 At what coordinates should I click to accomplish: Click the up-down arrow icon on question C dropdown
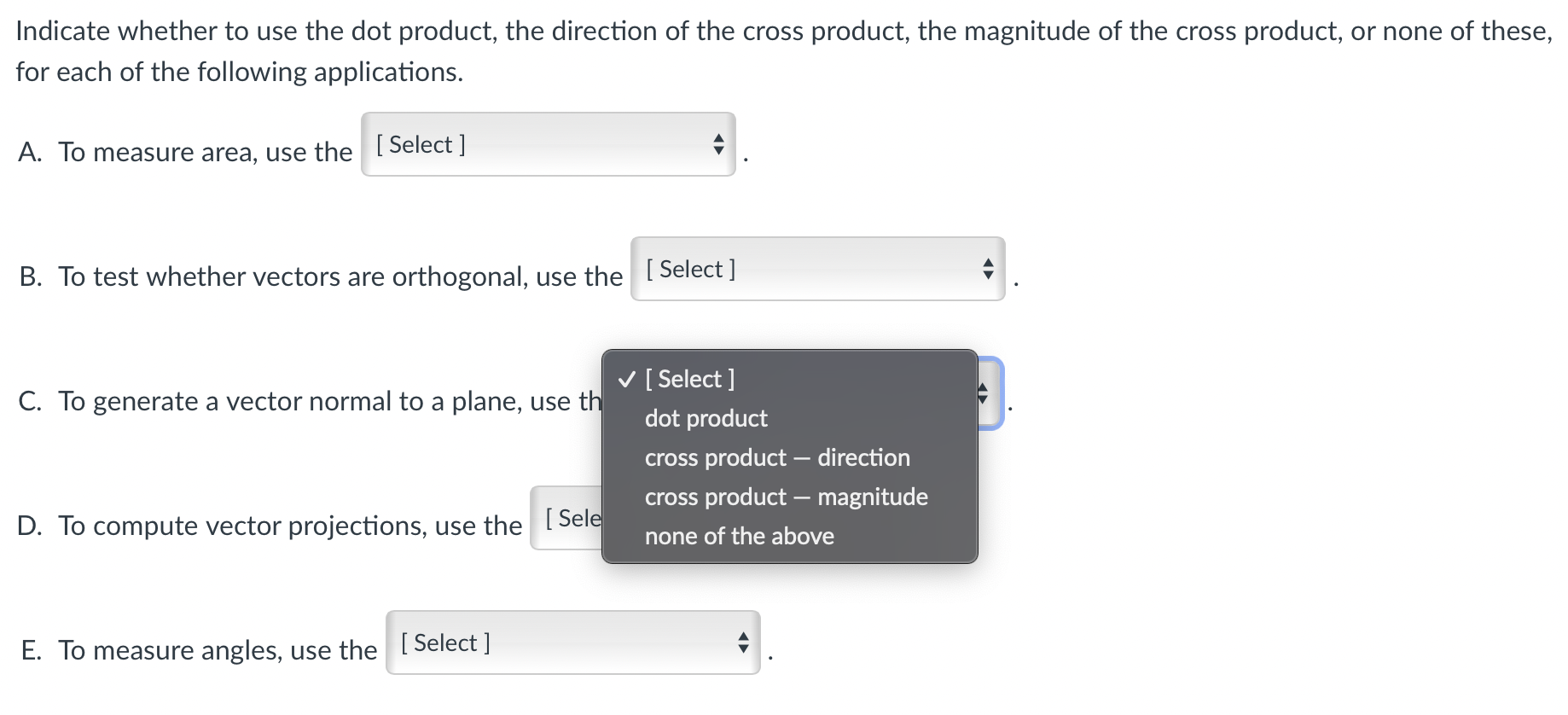click(x=983, y=393)
